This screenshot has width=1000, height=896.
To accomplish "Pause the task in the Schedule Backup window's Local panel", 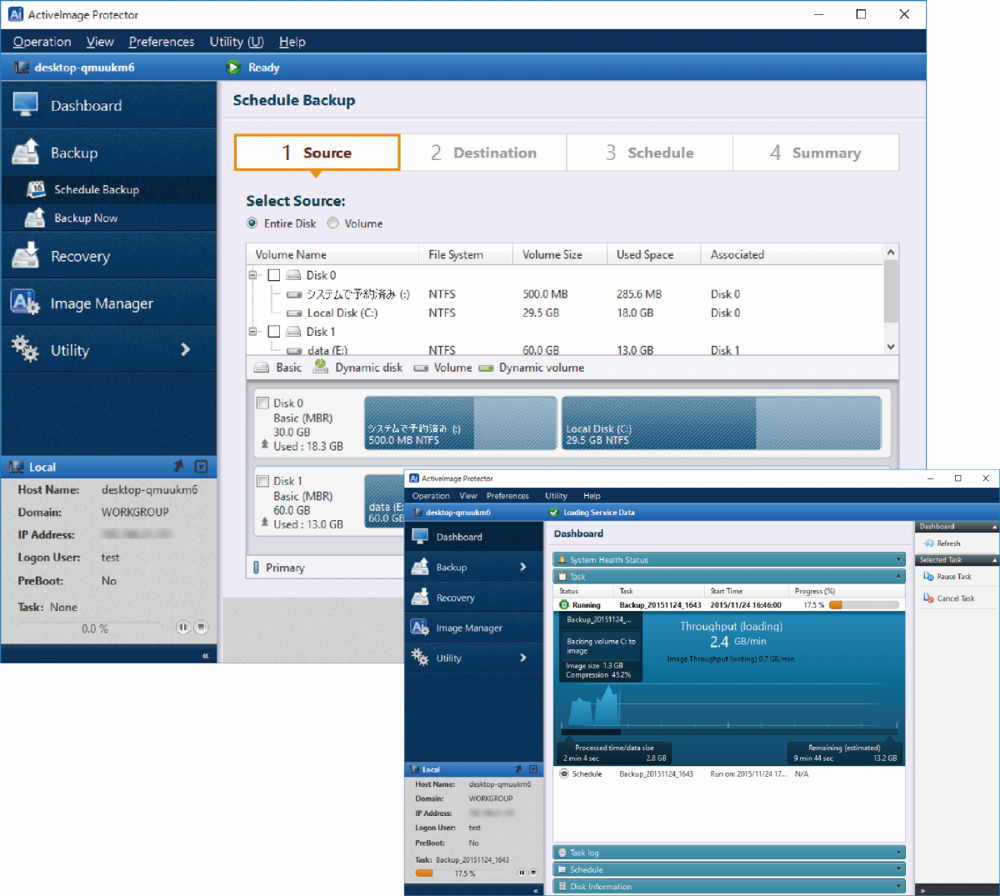I will [x=183, y=628].
